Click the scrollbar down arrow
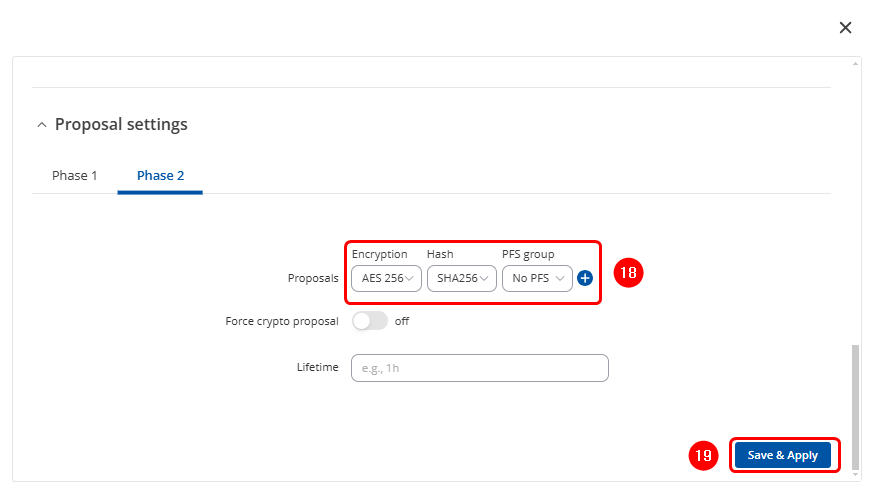The image size is (869, 494). click(x=855, y=474)
